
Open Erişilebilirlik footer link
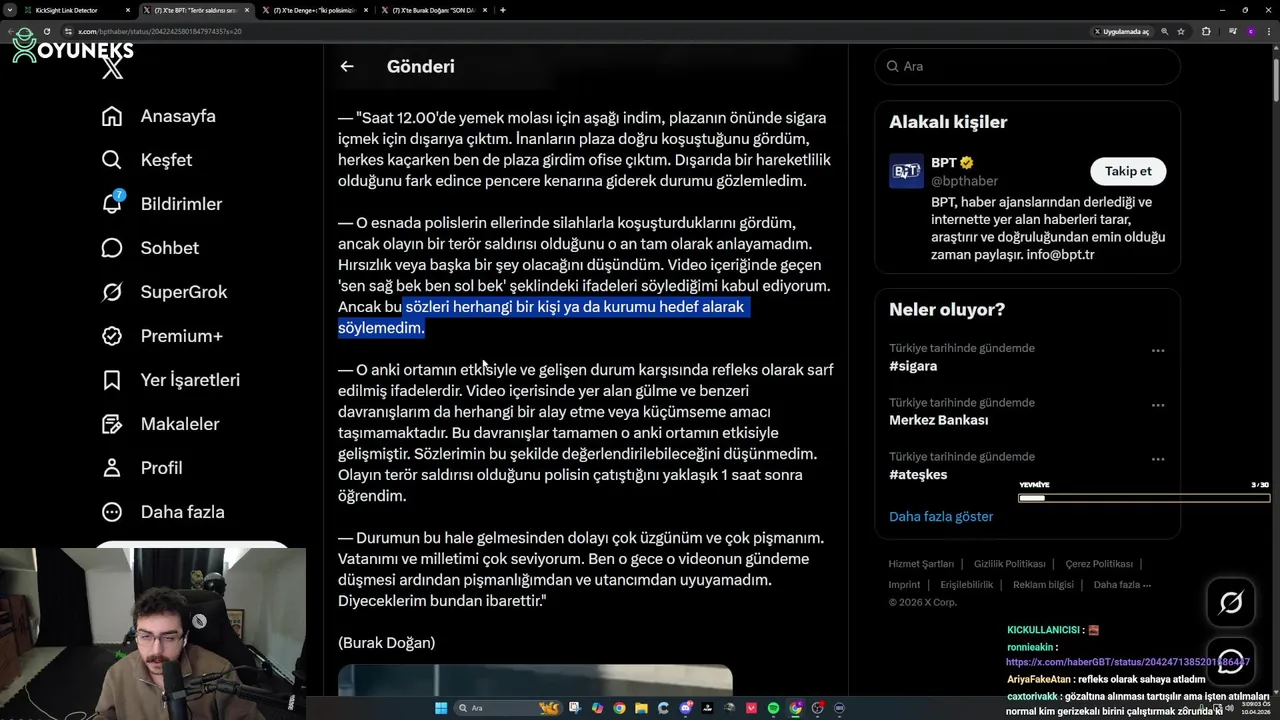pyautogui.click(x=966, y=585)
